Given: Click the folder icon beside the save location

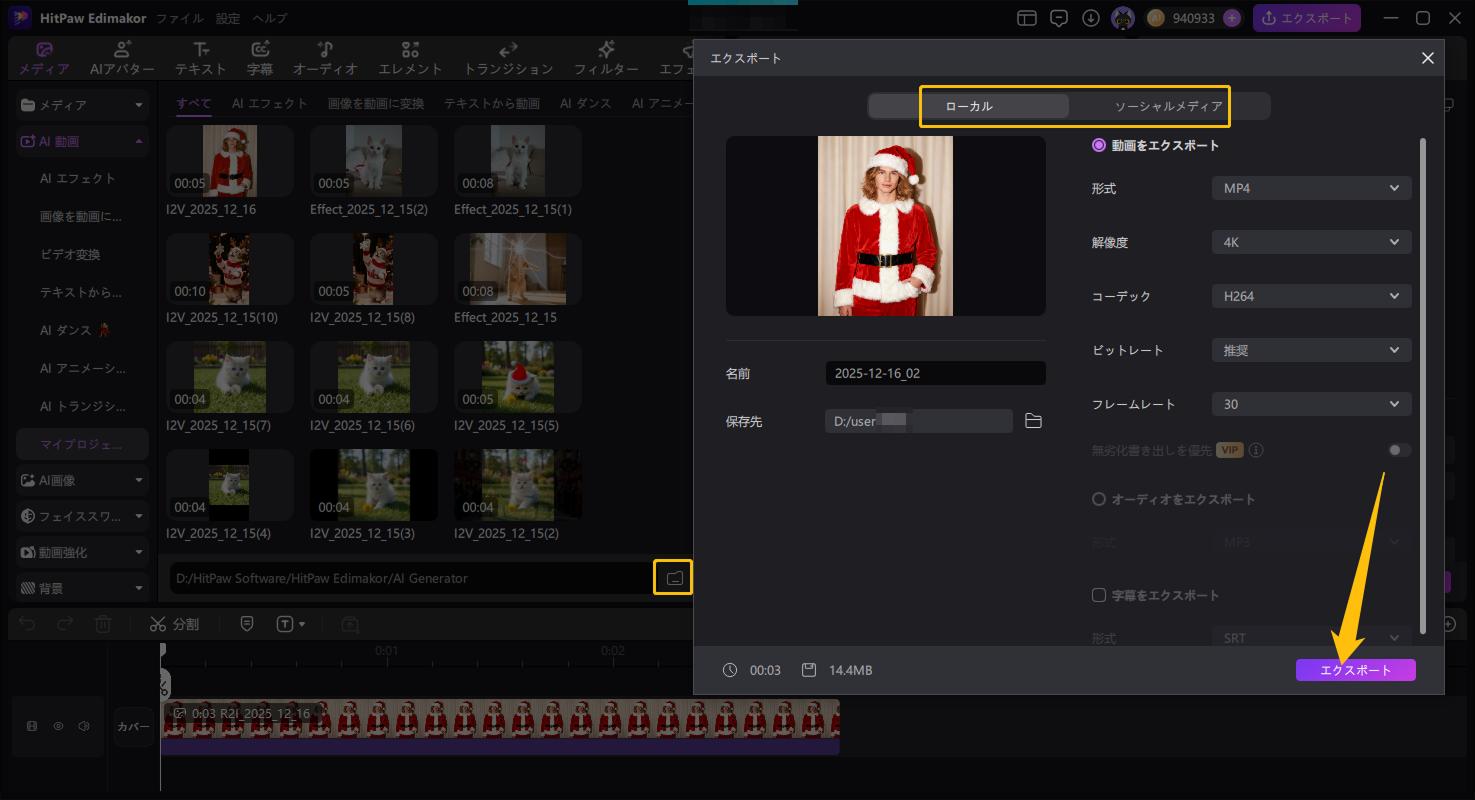Looking at the screenshot, I should (x=1033, y=421).
